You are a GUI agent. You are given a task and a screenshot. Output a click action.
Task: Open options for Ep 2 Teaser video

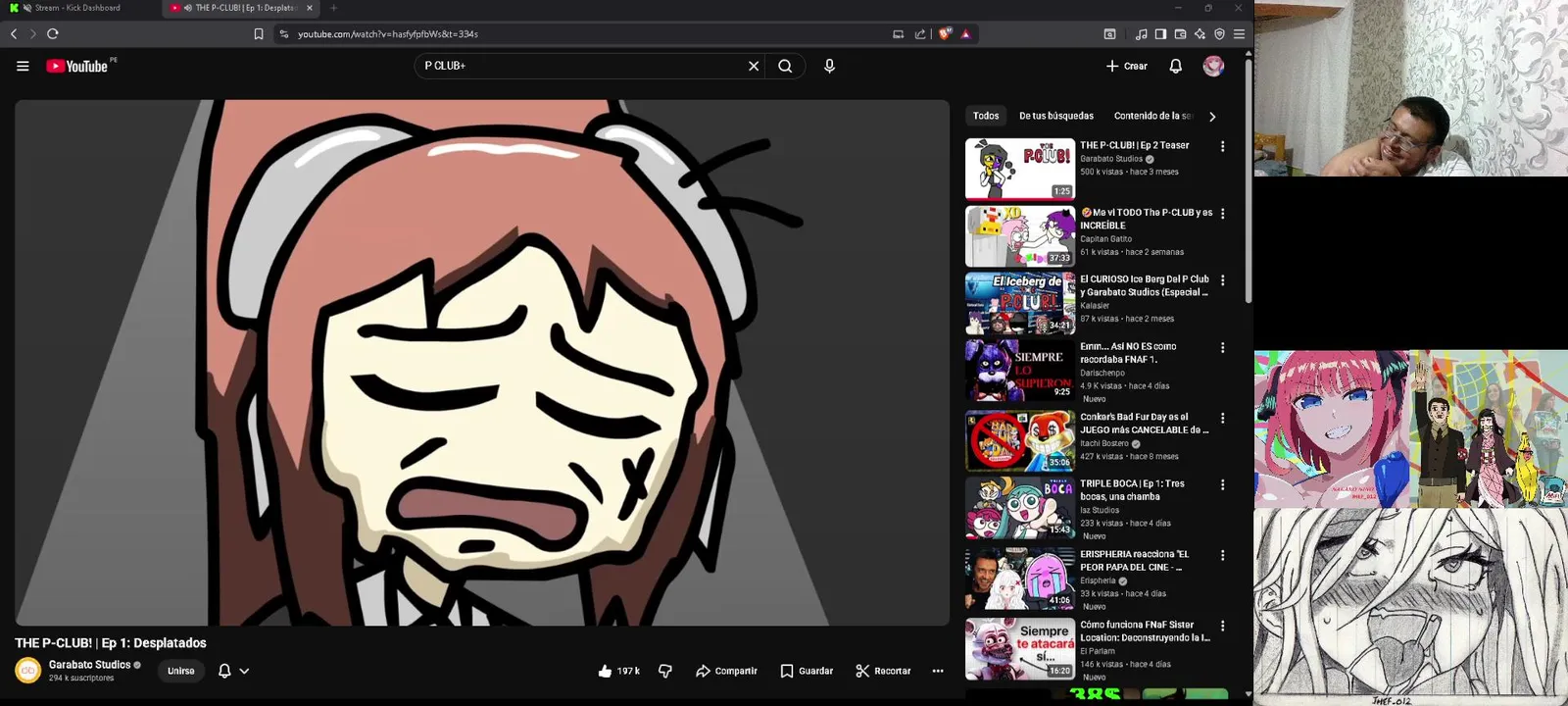point(1222,146)
